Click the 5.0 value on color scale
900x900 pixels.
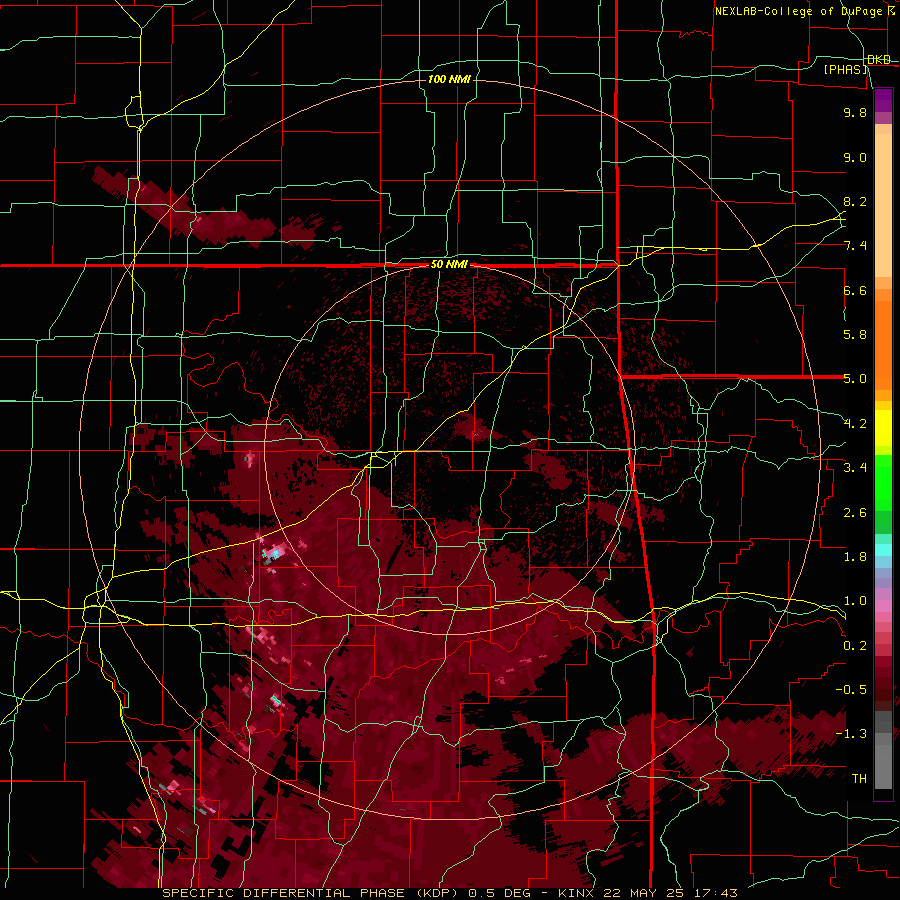point(855,379)
